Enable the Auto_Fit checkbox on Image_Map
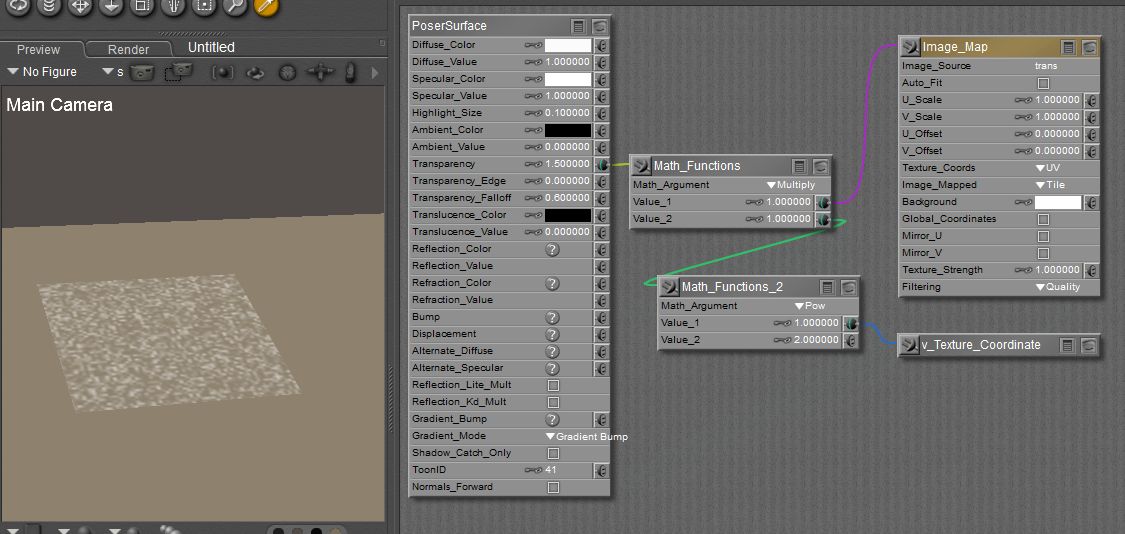The height and width of the screenshot is (534, 1125). [1044, 83]
